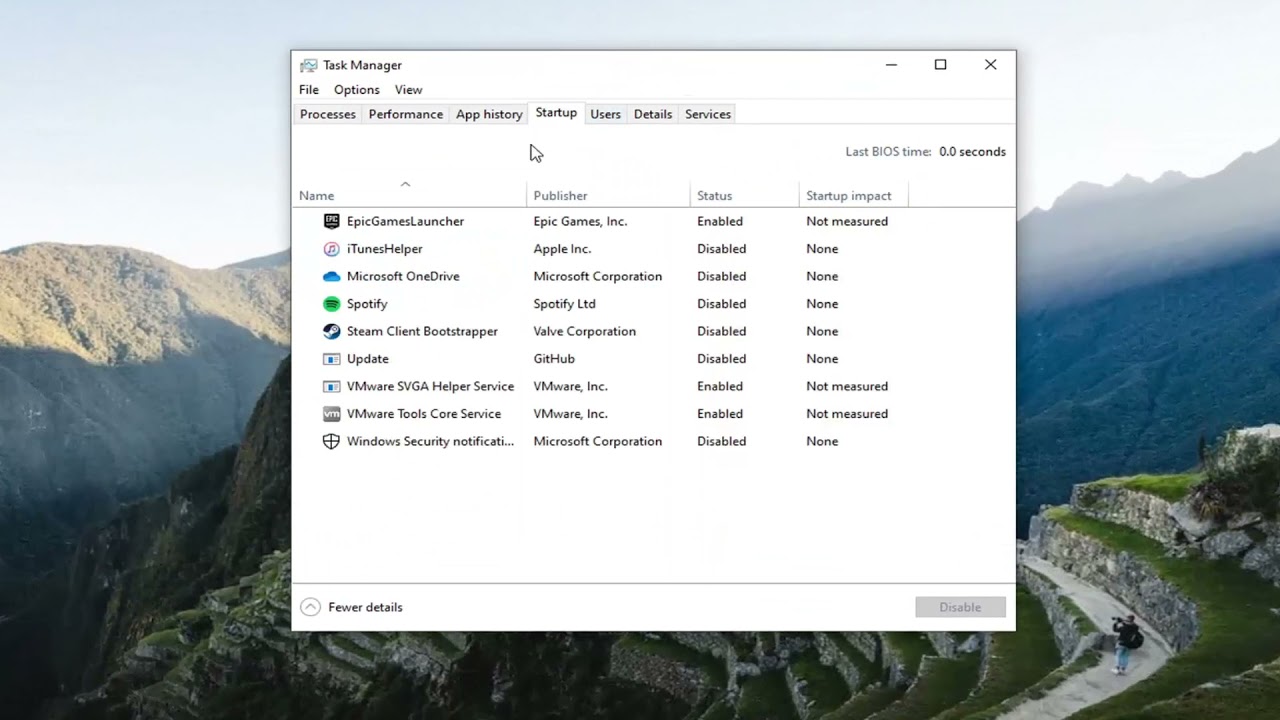Click VMware SVGA Helper's Not measured impact
Screen dimensions: 1280x720
(x=847, y=386)
